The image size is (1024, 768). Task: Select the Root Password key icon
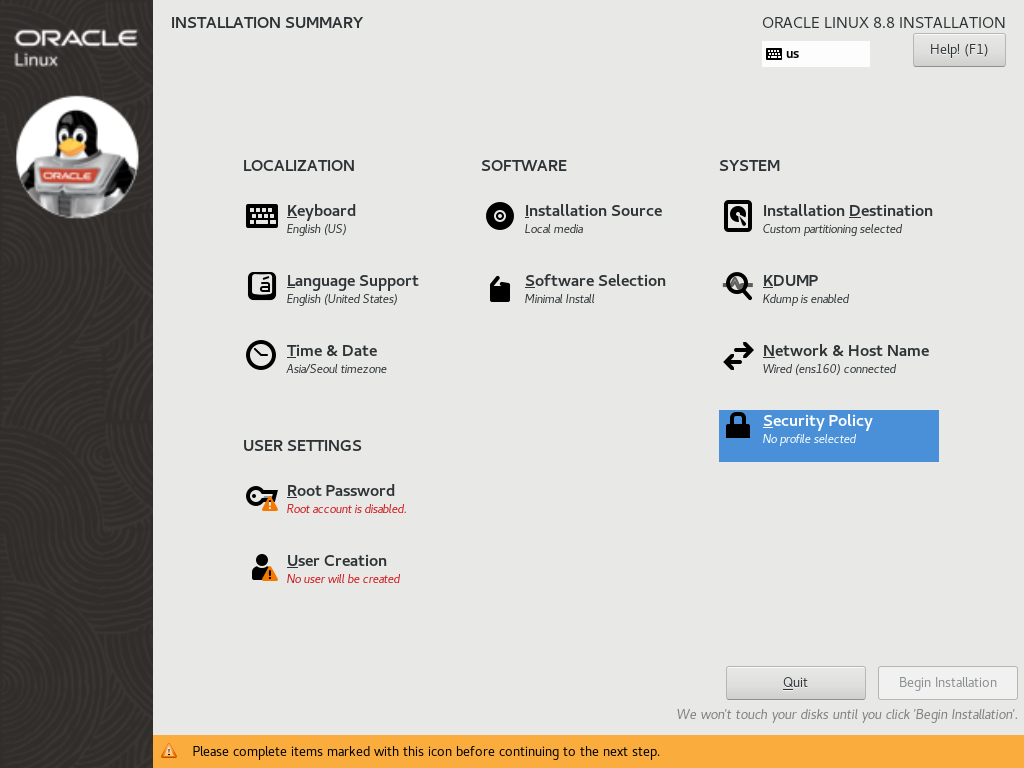click(261, 496)
